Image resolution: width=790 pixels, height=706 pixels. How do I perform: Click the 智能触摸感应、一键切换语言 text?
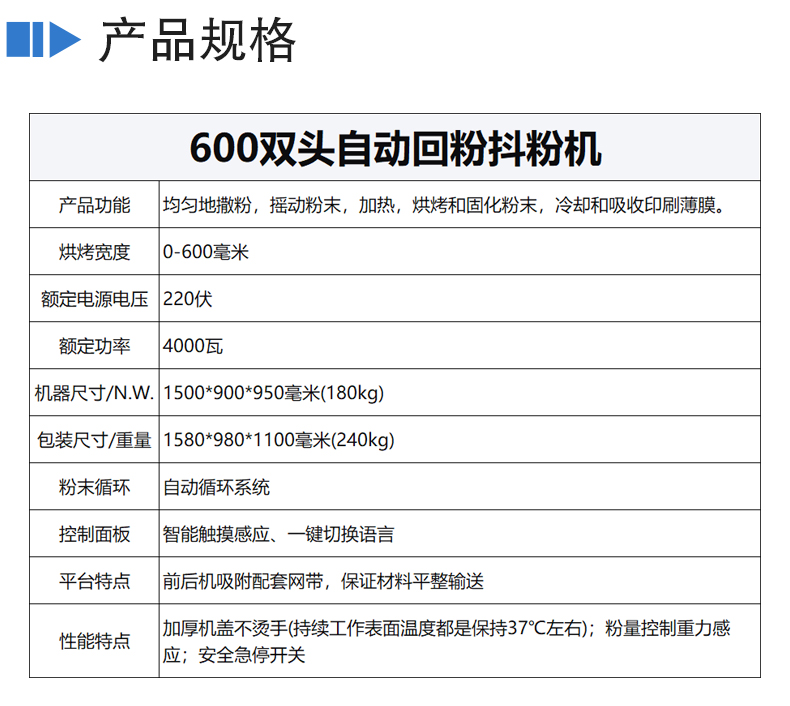point(279,534)
